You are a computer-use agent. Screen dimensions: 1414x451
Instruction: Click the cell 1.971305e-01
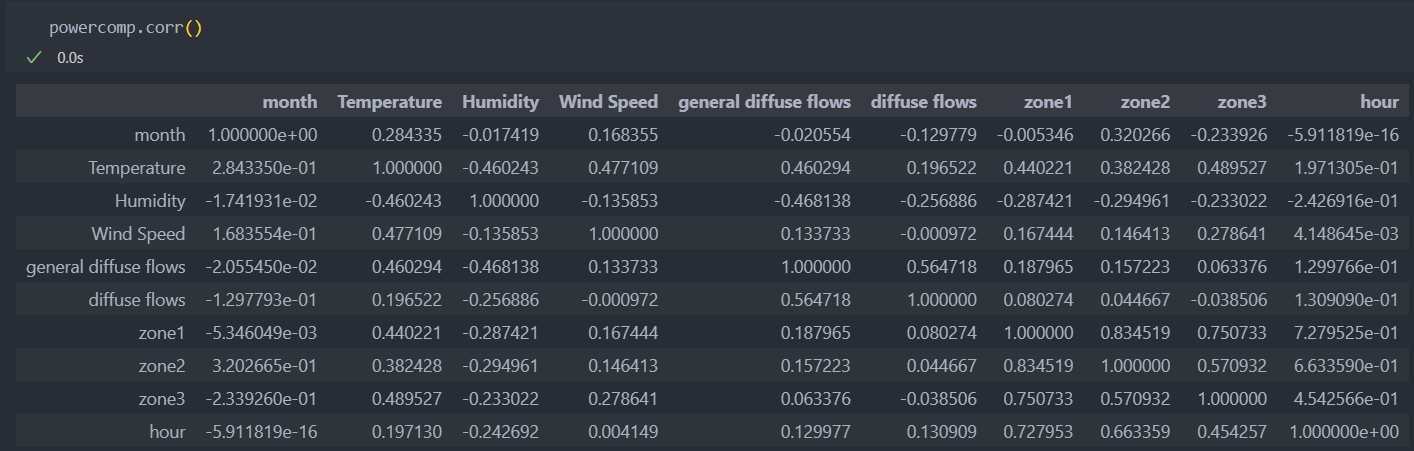[1347, 168]
